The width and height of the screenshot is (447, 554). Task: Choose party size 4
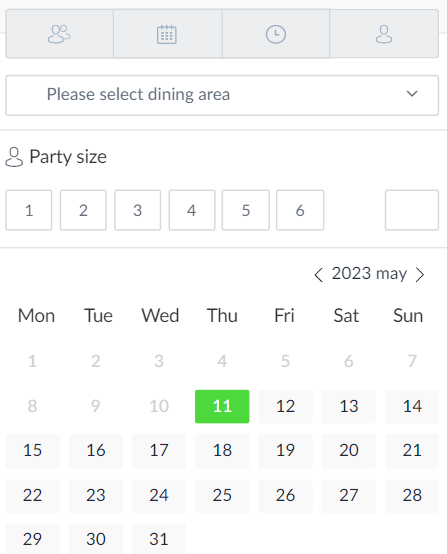[x=192, y=210]
